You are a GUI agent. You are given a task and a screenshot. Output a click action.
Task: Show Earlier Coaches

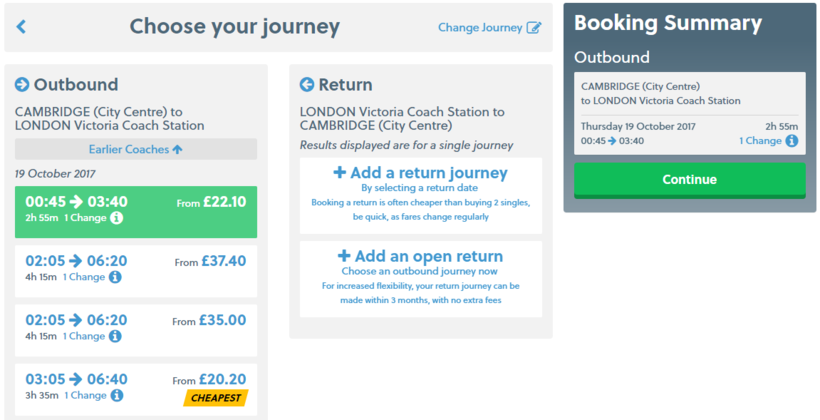click(x=136, y=149)
